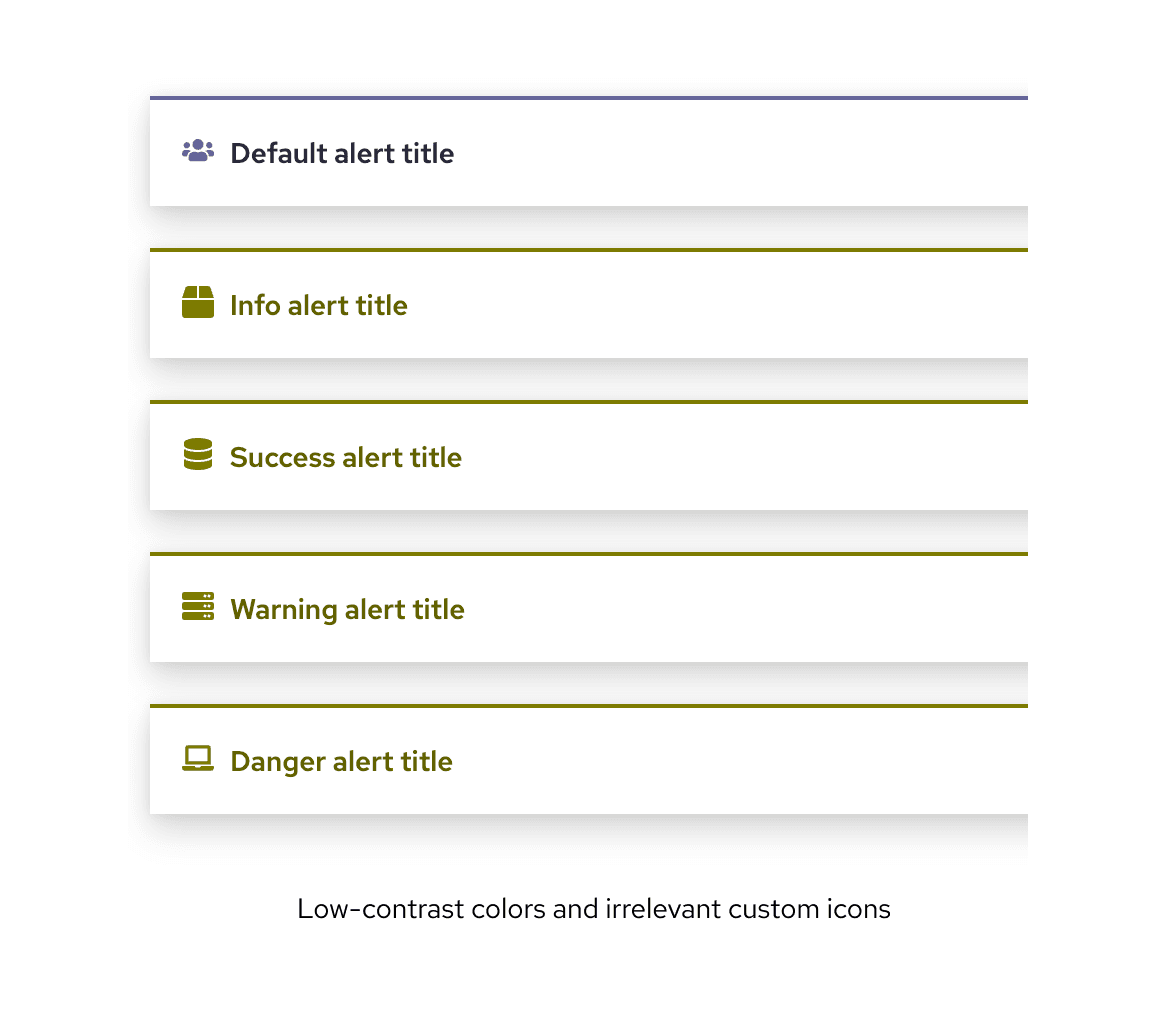Click blank space right of Warning alert title
Screen dimensions: 1154x1012
[x=740, y=610]
